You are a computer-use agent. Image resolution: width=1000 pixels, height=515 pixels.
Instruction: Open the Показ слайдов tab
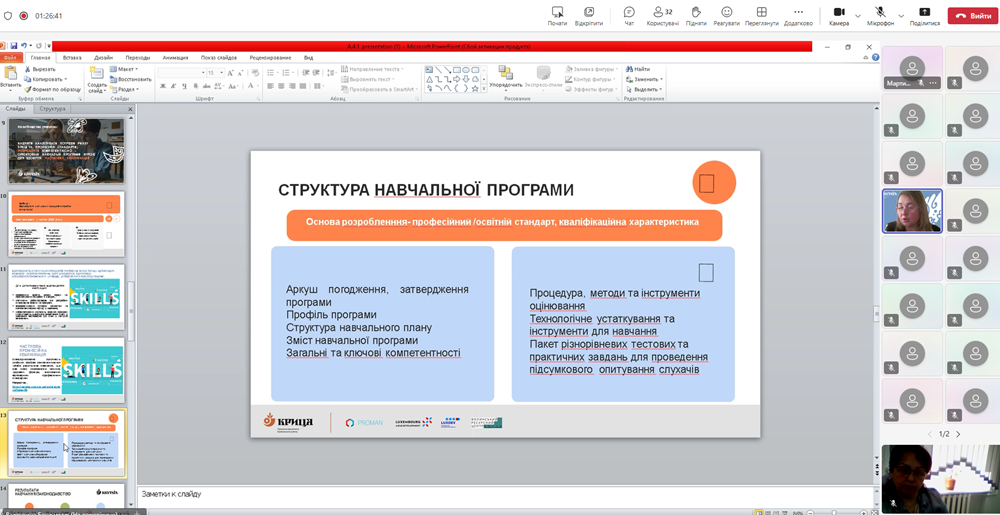click(219, 57)
